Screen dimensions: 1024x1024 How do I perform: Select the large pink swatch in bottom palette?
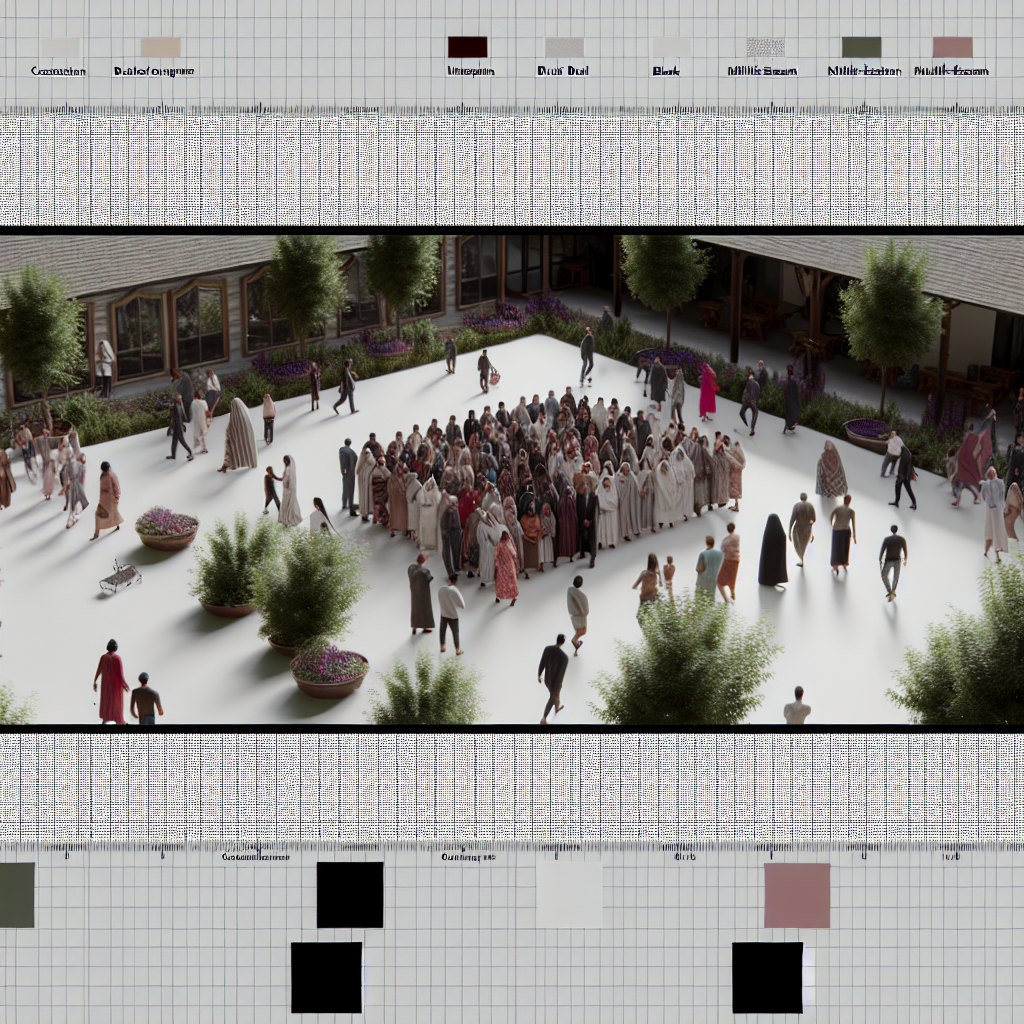click(797, 895)
